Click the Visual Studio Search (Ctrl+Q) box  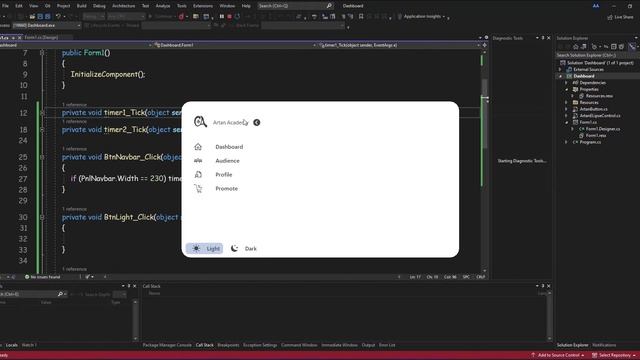[295, 6]
